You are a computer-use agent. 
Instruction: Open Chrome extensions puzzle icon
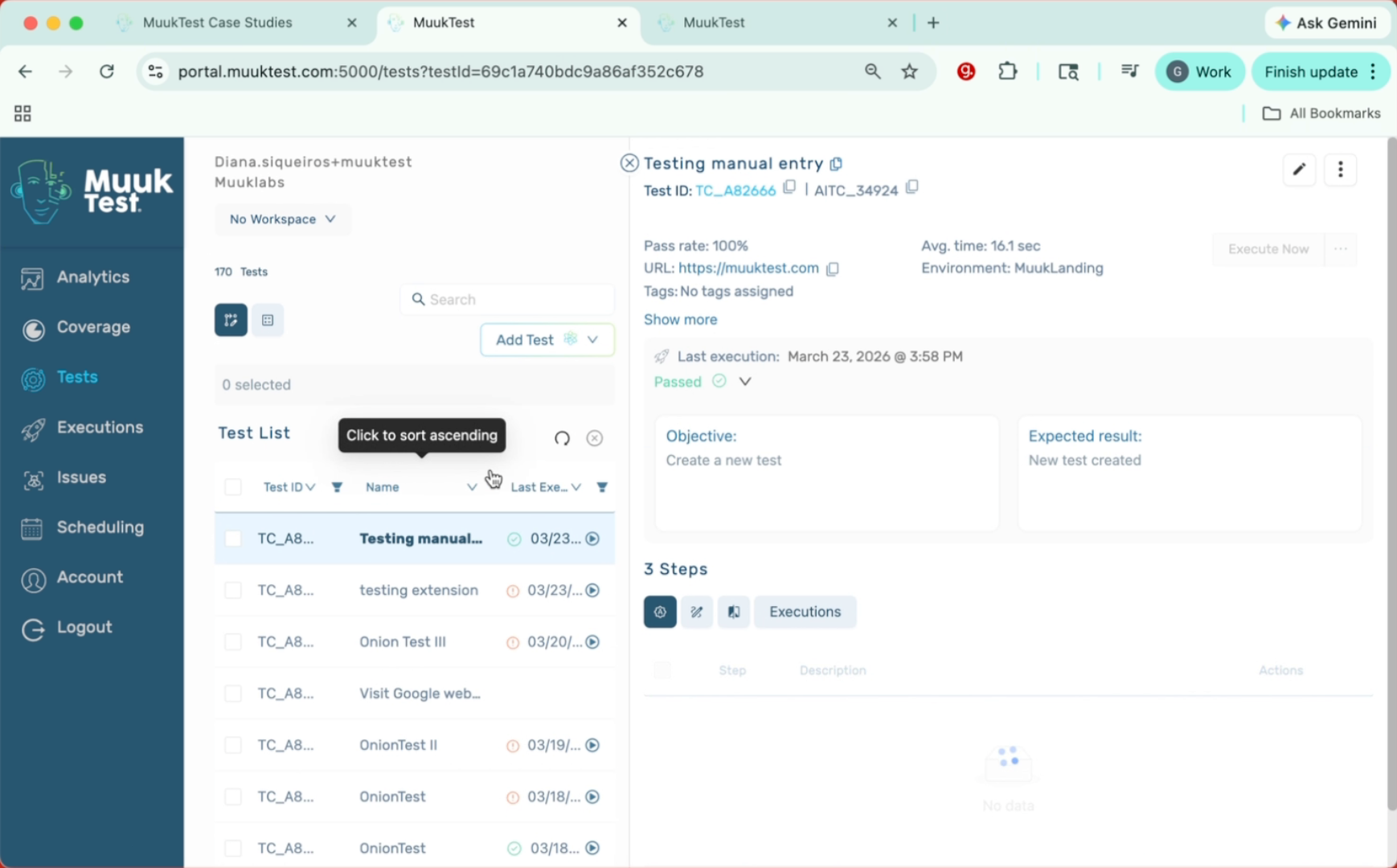(1008, 72)
